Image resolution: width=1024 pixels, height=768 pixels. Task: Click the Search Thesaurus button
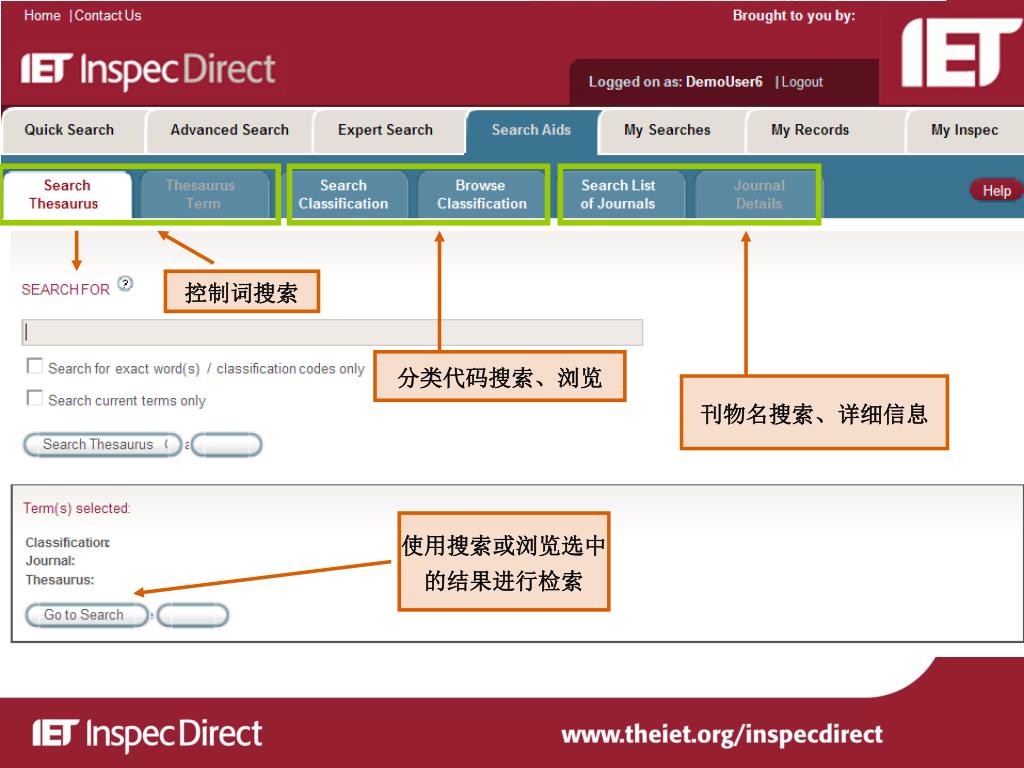(103, 445)
